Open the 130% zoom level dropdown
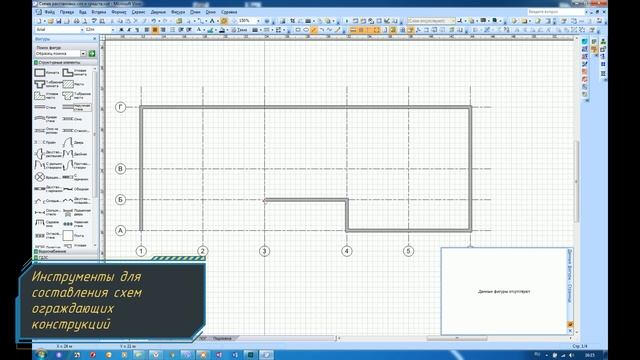640x360 pixels. point(258,21)
